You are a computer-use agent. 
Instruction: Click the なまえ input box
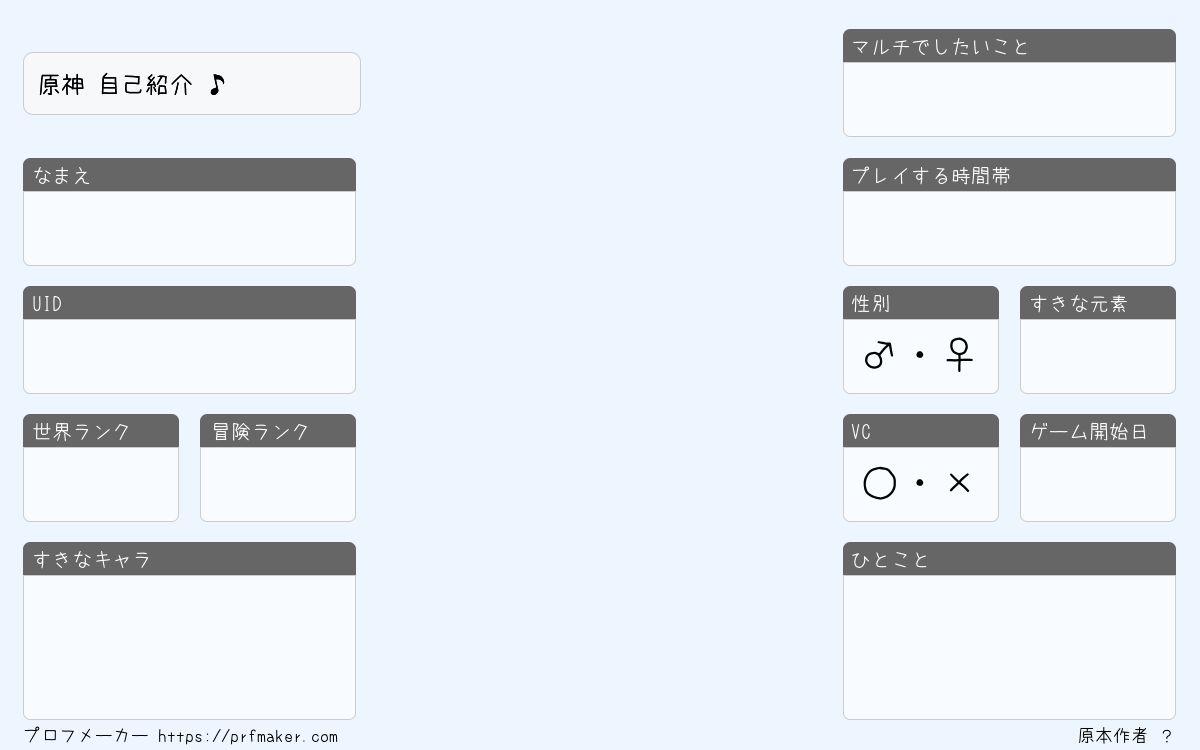tap(189, 228)
